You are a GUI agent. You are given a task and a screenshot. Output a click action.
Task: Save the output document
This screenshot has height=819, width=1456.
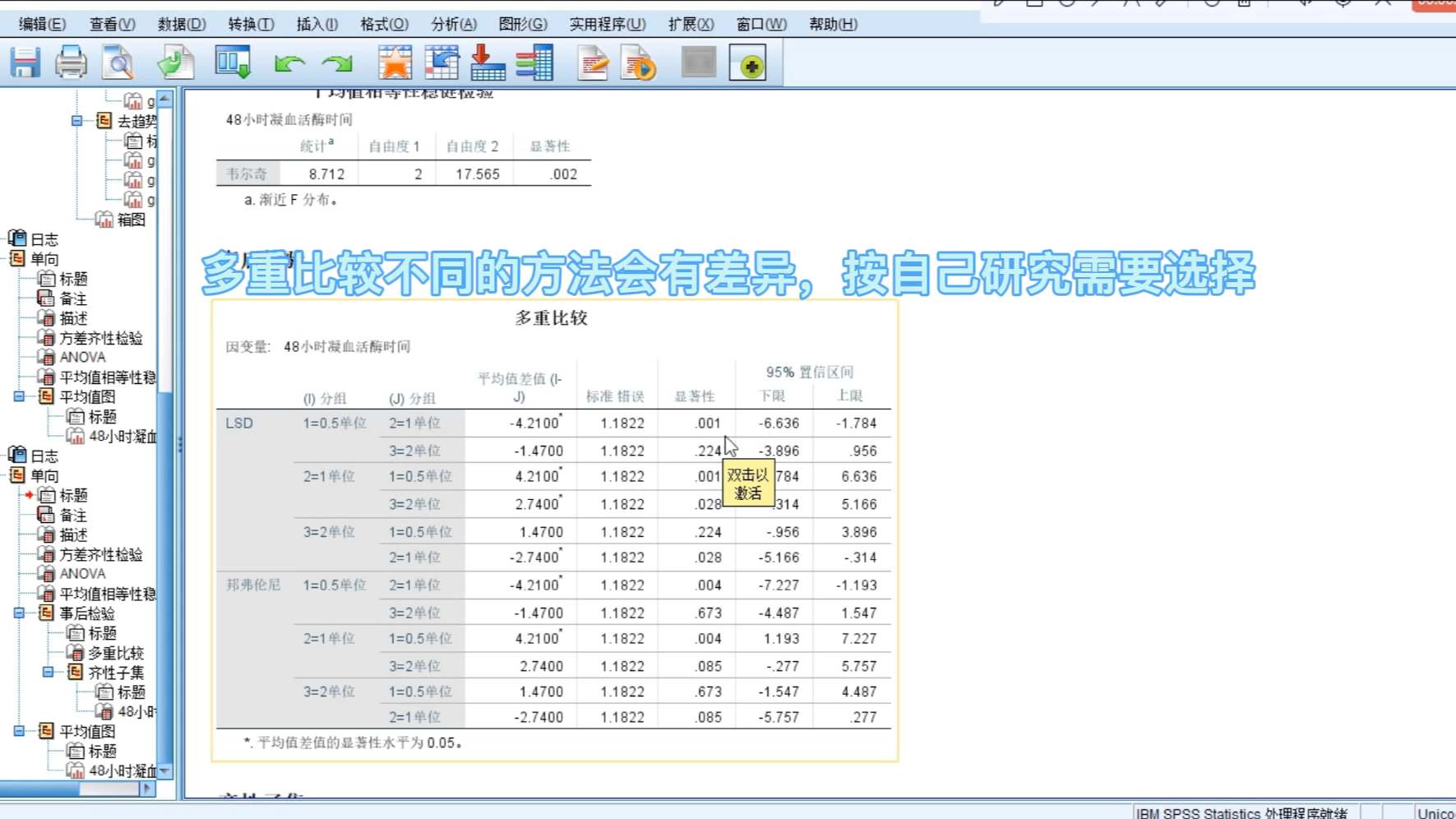coord(25,62)
